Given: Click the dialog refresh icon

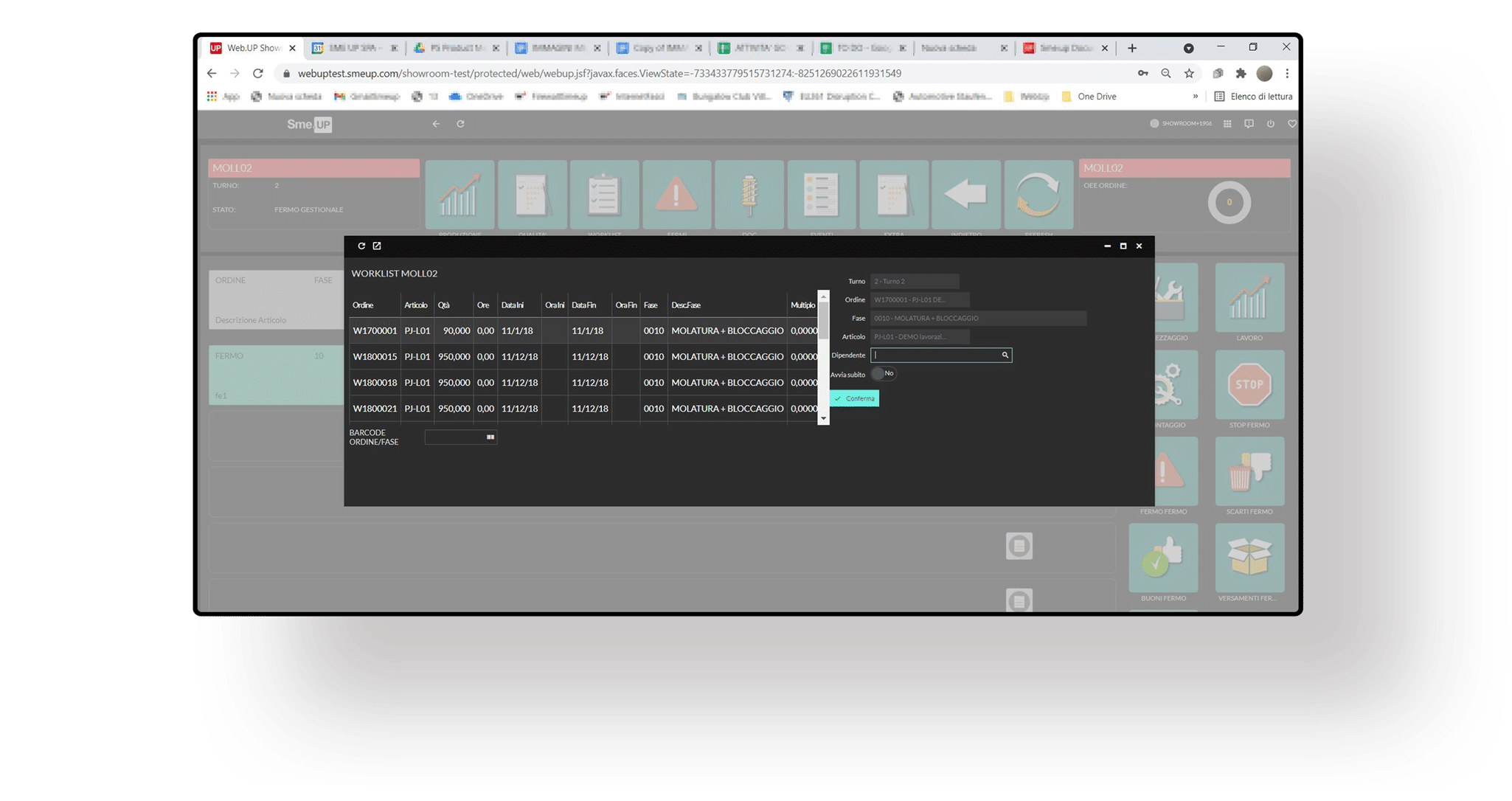Looking at the screenshot, I should pos(361,246).
